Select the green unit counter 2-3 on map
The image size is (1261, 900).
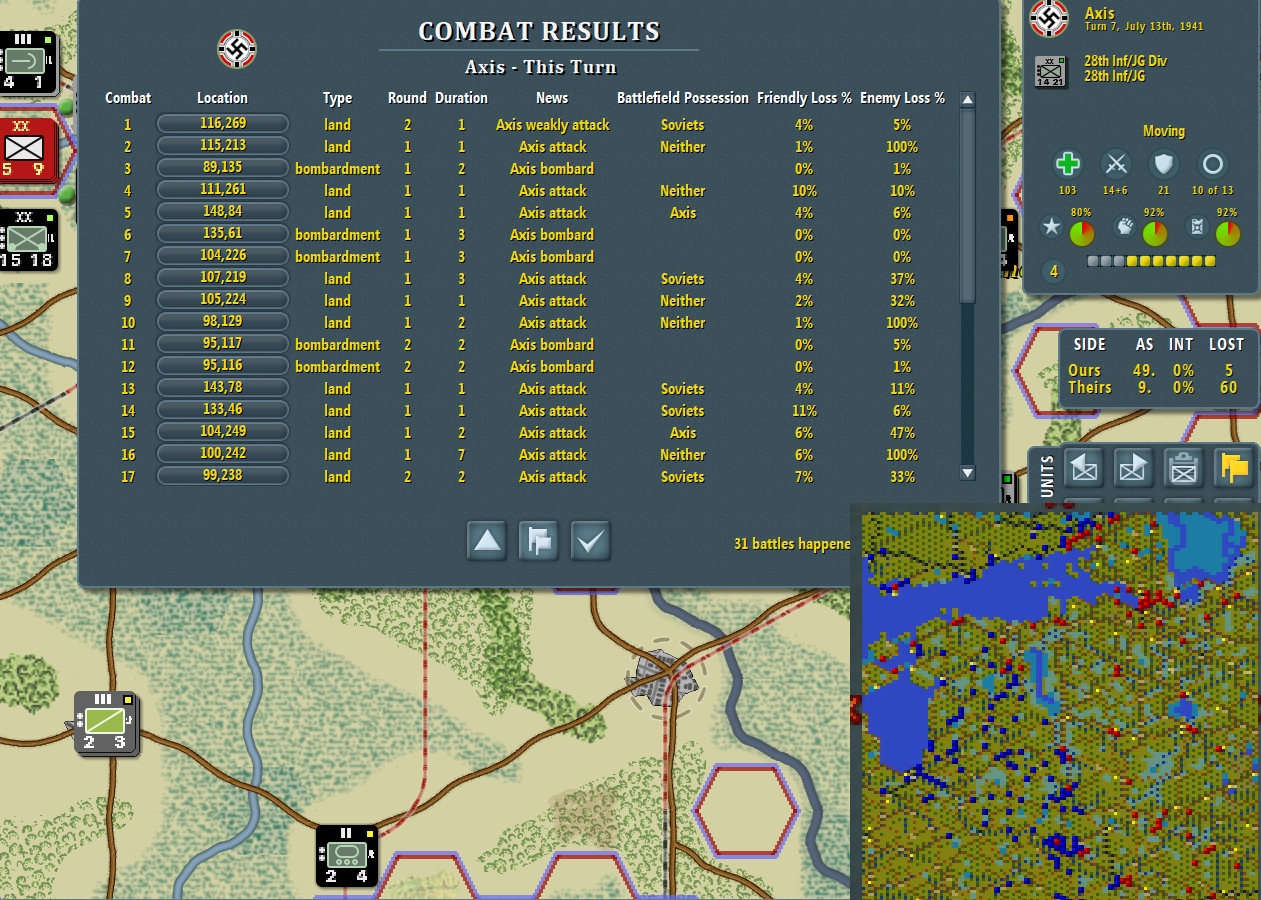104,722
